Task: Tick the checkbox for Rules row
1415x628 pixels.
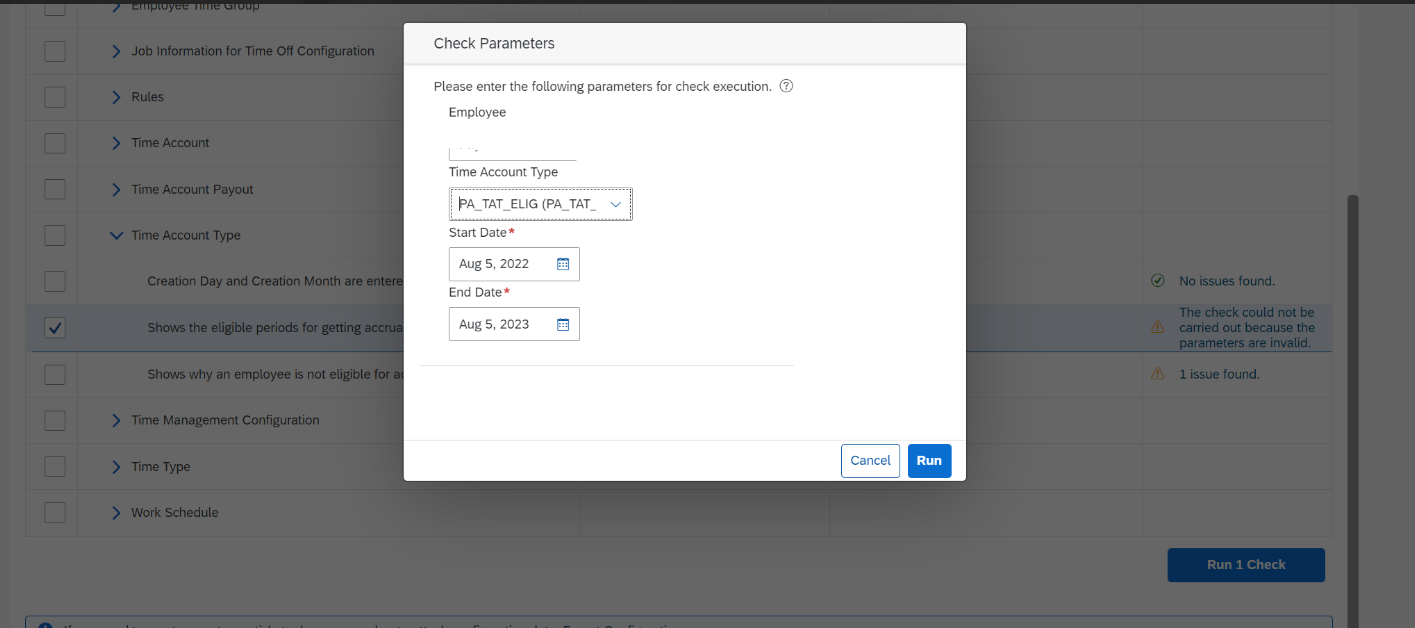Action: coord(55,97)
